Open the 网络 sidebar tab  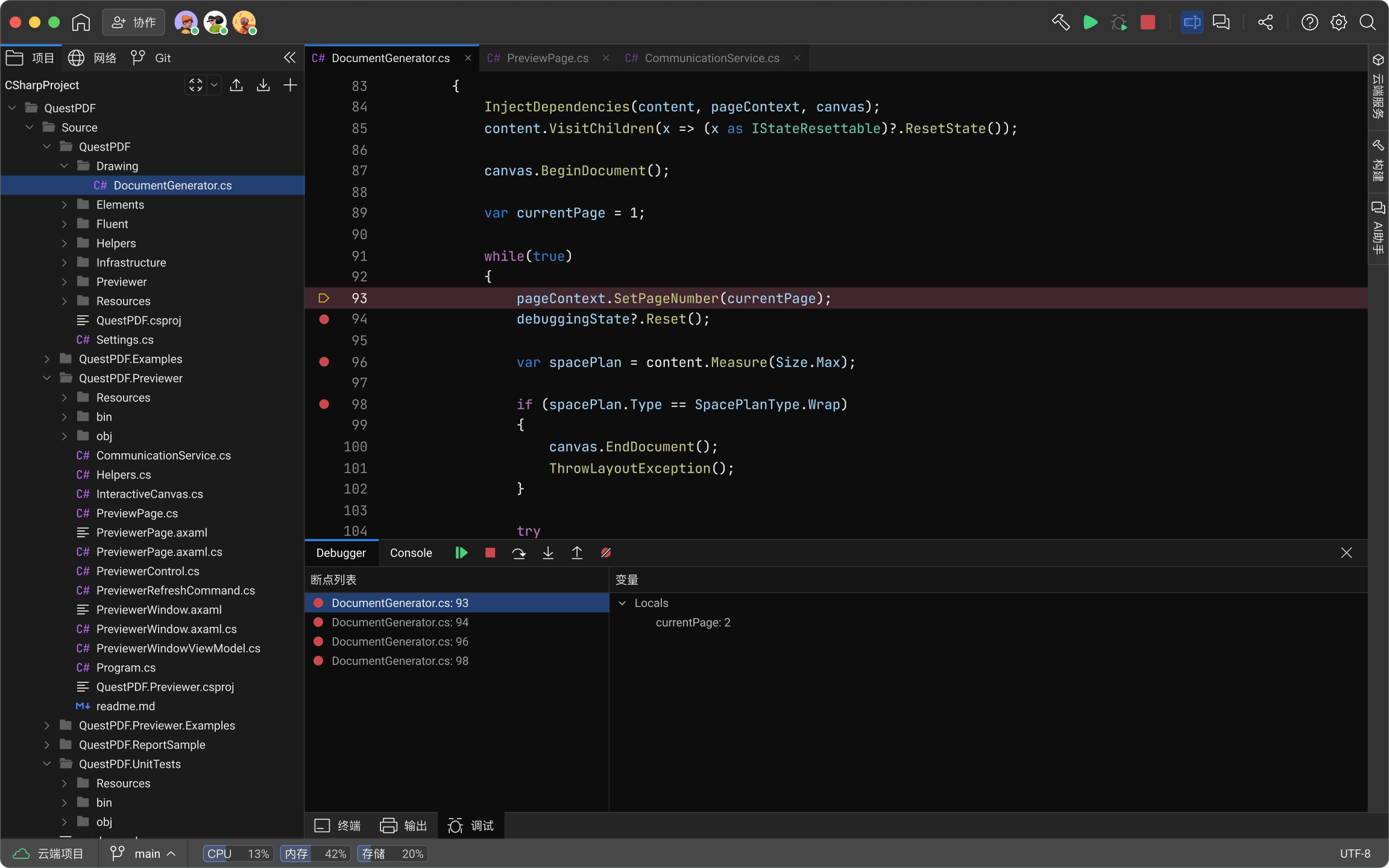92,57
